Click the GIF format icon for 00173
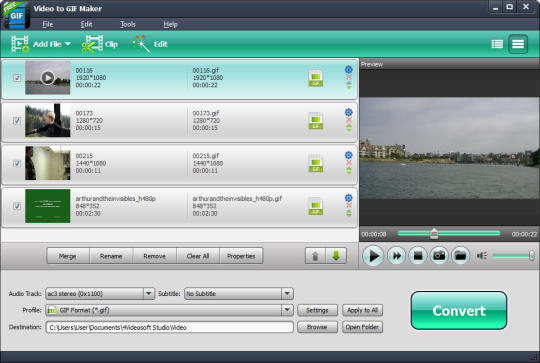Viewport: 540px width, 363px height. 315,121
